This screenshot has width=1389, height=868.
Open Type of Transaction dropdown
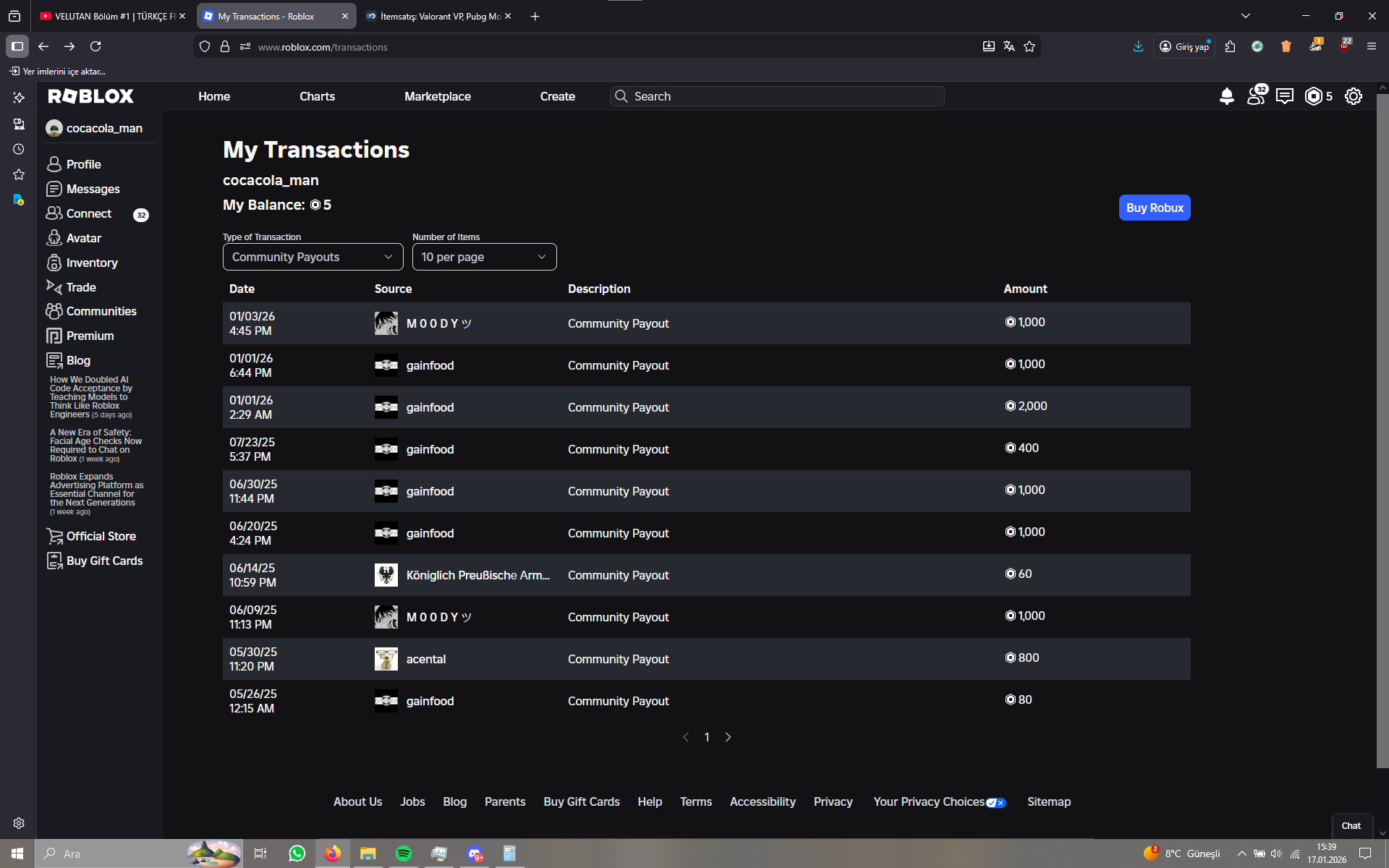(313, 257)
